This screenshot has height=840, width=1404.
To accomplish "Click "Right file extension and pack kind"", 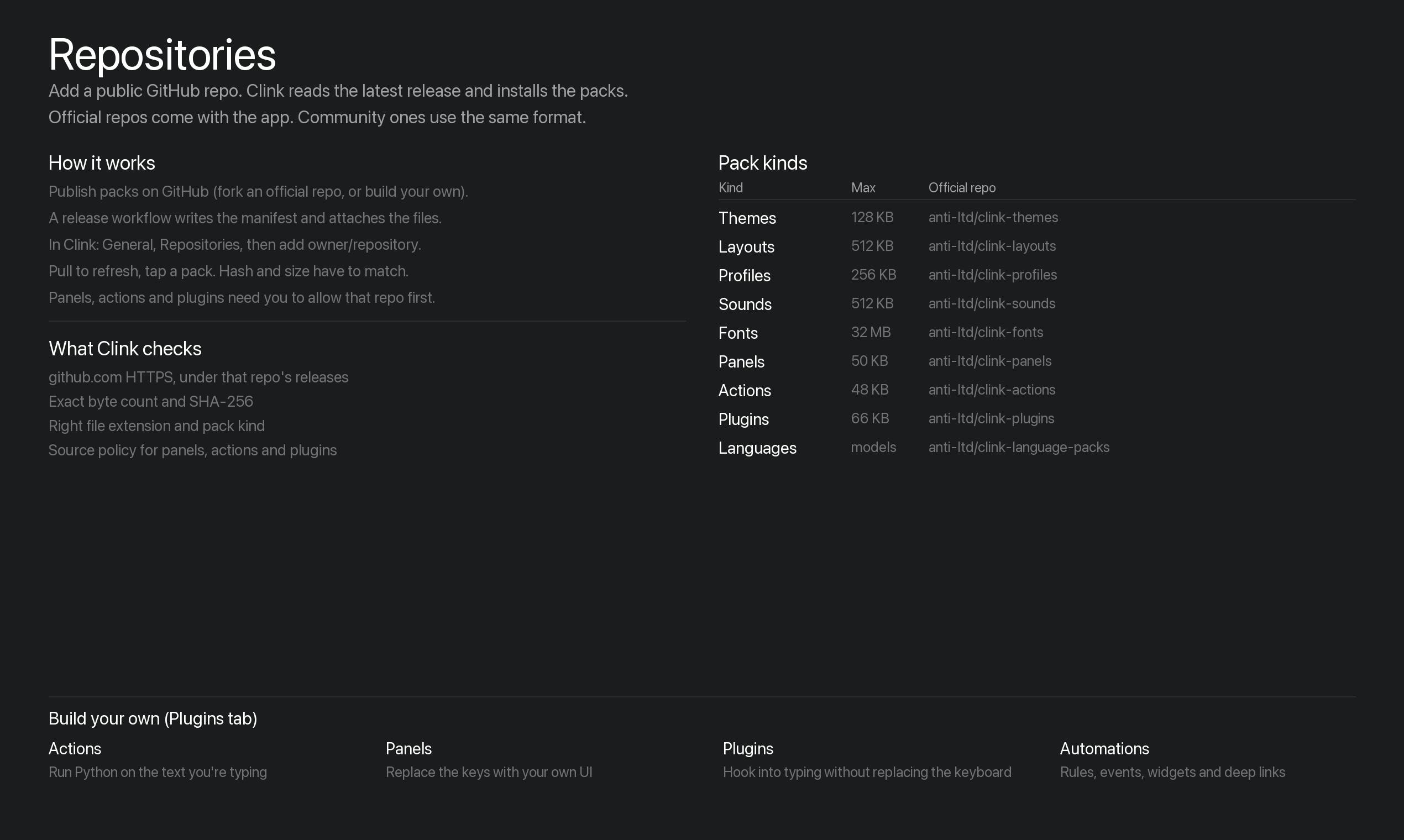I will [x=157, y=426].
